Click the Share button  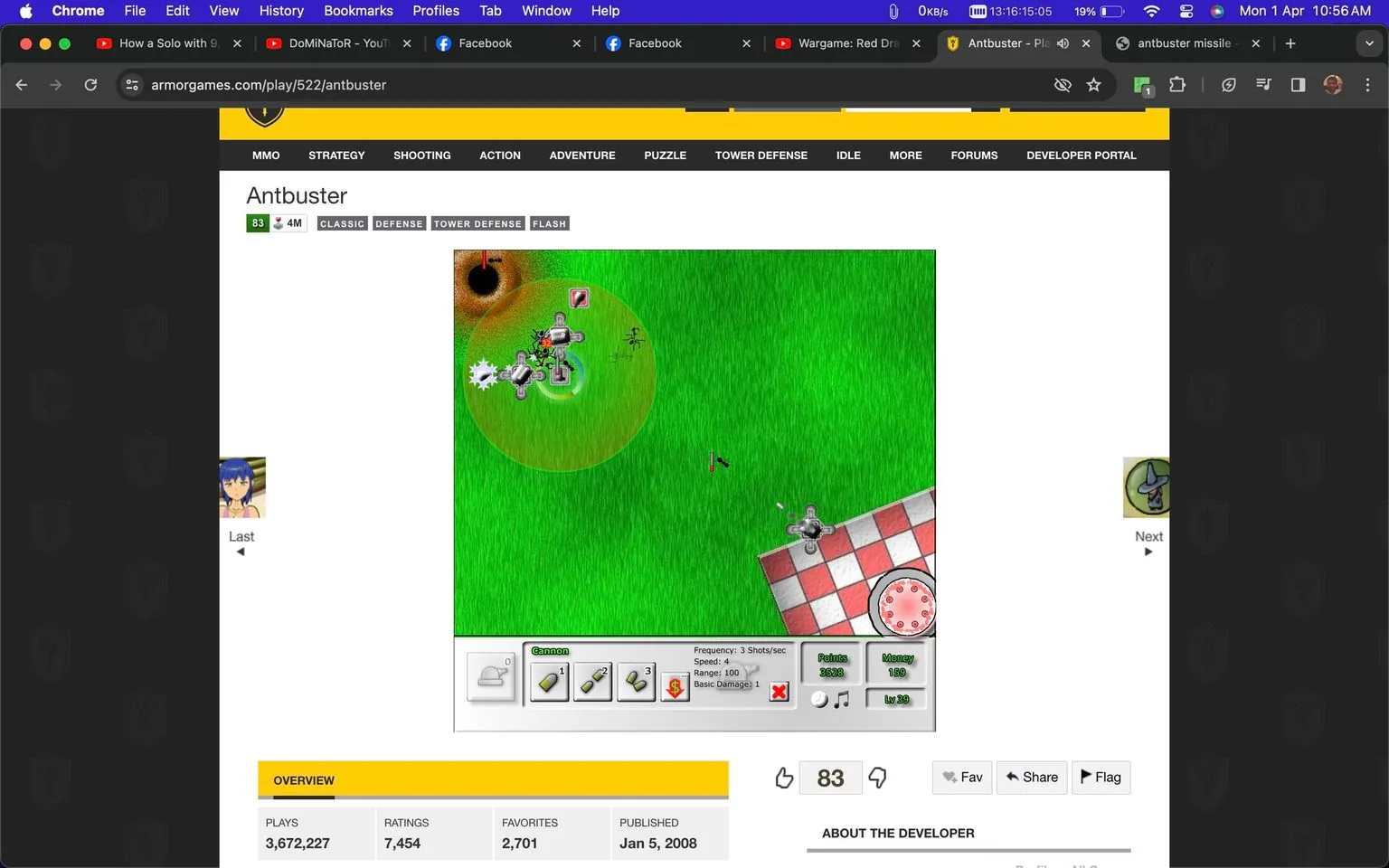[1031, 777]
